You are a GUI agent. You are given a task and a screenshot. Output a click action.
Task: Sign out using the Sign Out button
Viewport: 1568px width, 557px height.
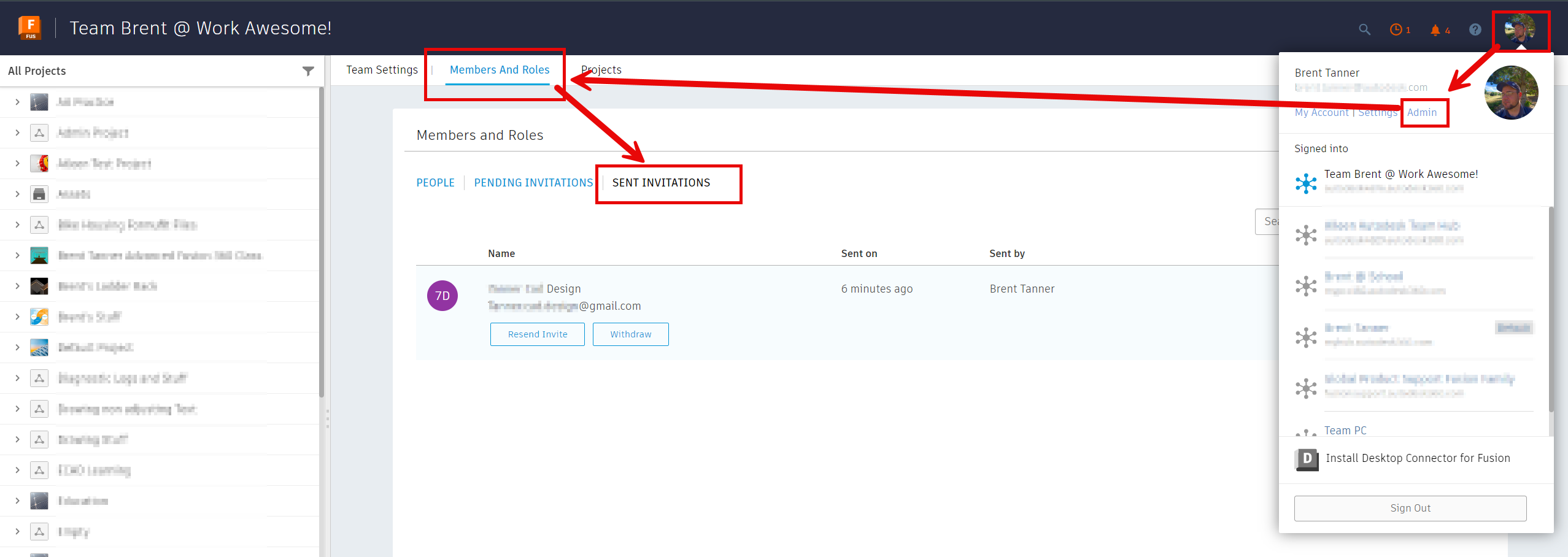[1410, 507]
